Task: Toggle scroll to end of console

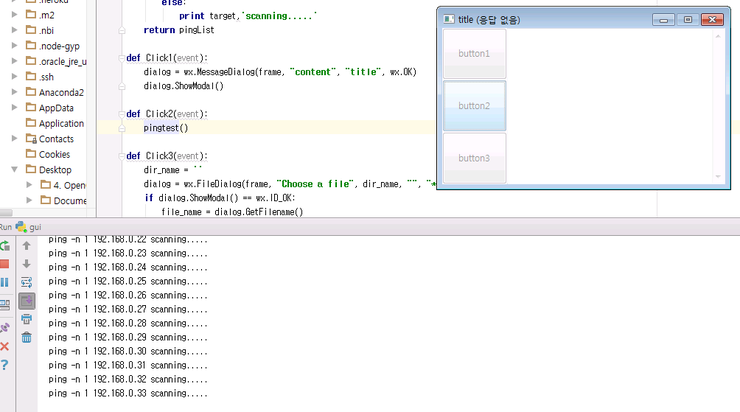Action: (26, 301)
